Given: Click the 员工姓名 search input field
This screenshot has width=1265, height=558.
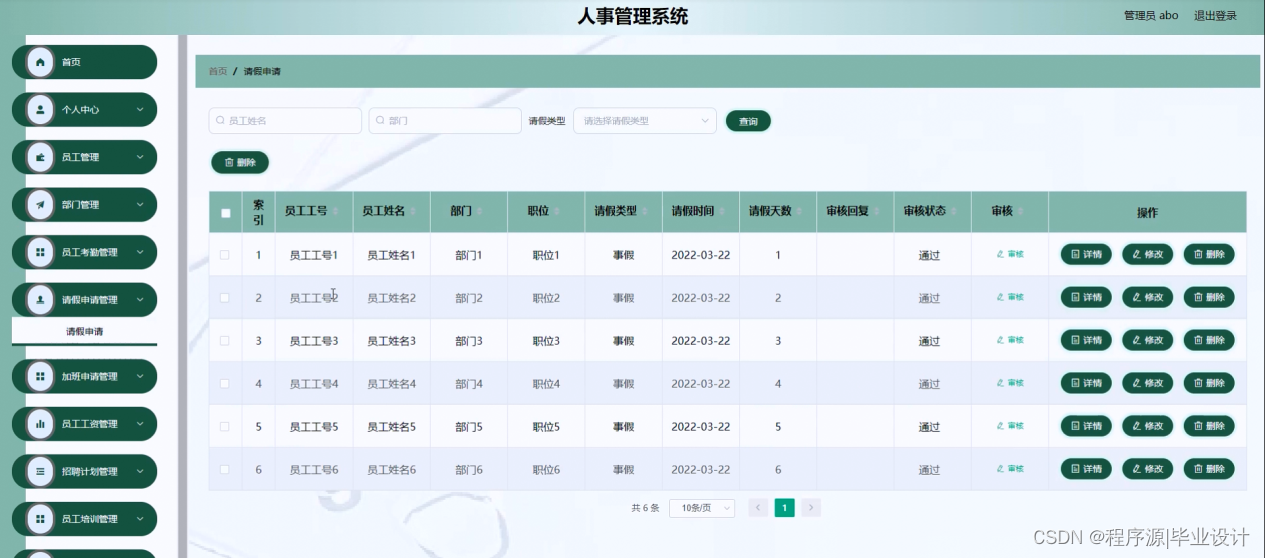Looking at the screenshot, I should point(285,121).
